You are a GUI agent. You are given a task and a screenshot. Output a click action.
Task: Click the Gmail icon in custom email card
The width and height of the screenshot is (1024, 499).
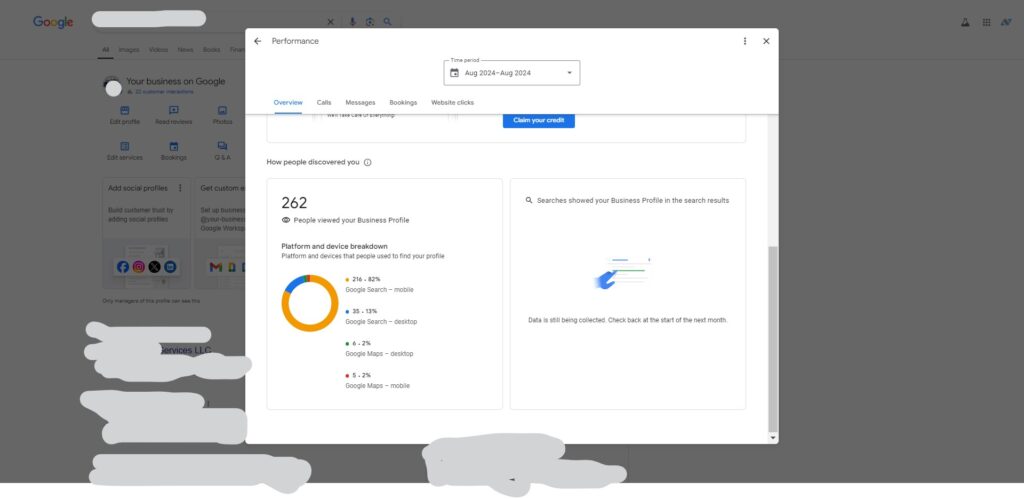pos(216,267)
